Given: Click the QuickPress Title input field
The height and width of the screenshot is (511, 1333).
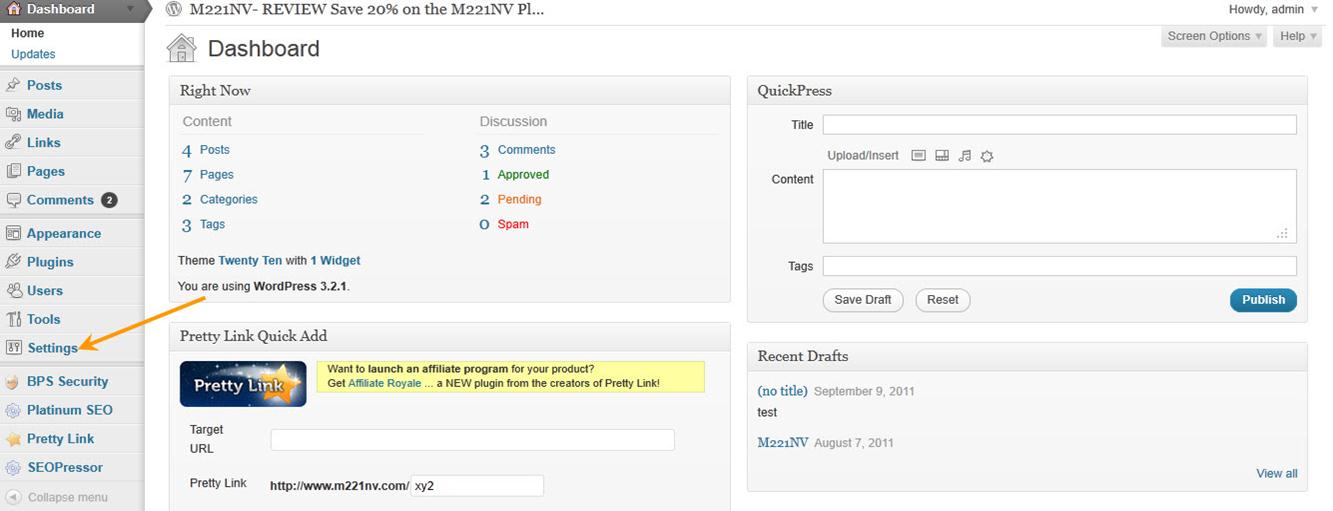Looking at the screenshot, I should point(1059,125).
